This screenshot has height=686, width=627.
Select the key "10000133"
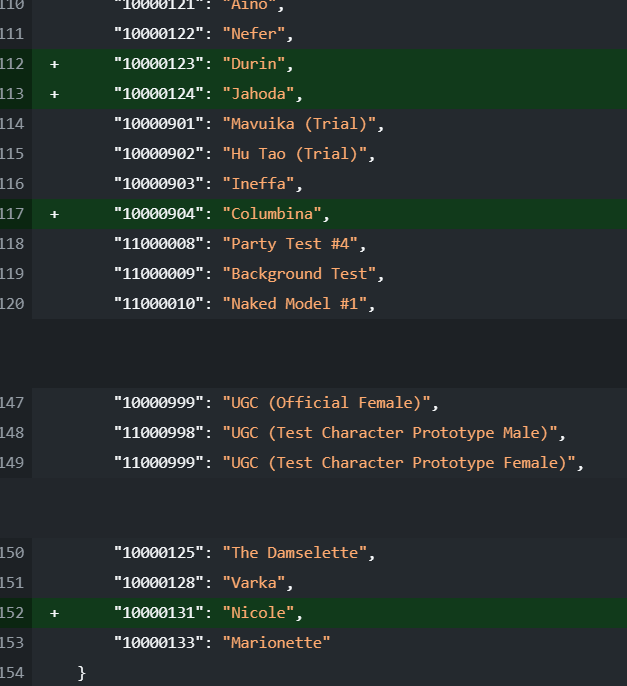(158, 643)
